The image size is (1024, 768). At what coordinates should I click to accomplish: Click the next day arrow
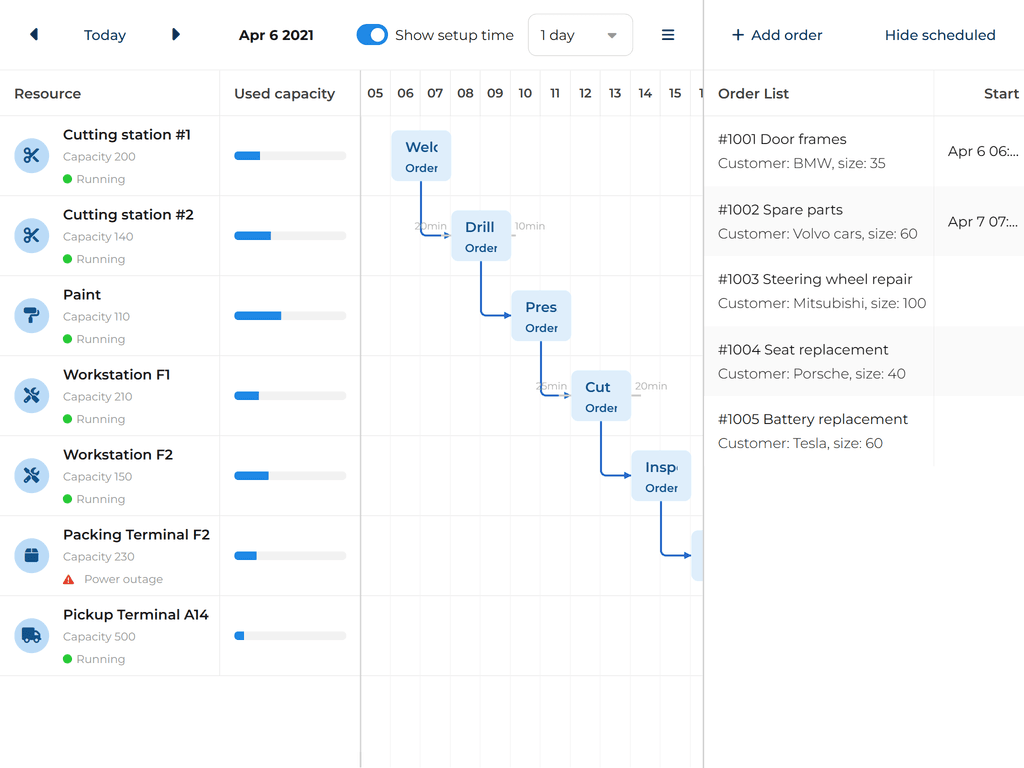(176, 34)
